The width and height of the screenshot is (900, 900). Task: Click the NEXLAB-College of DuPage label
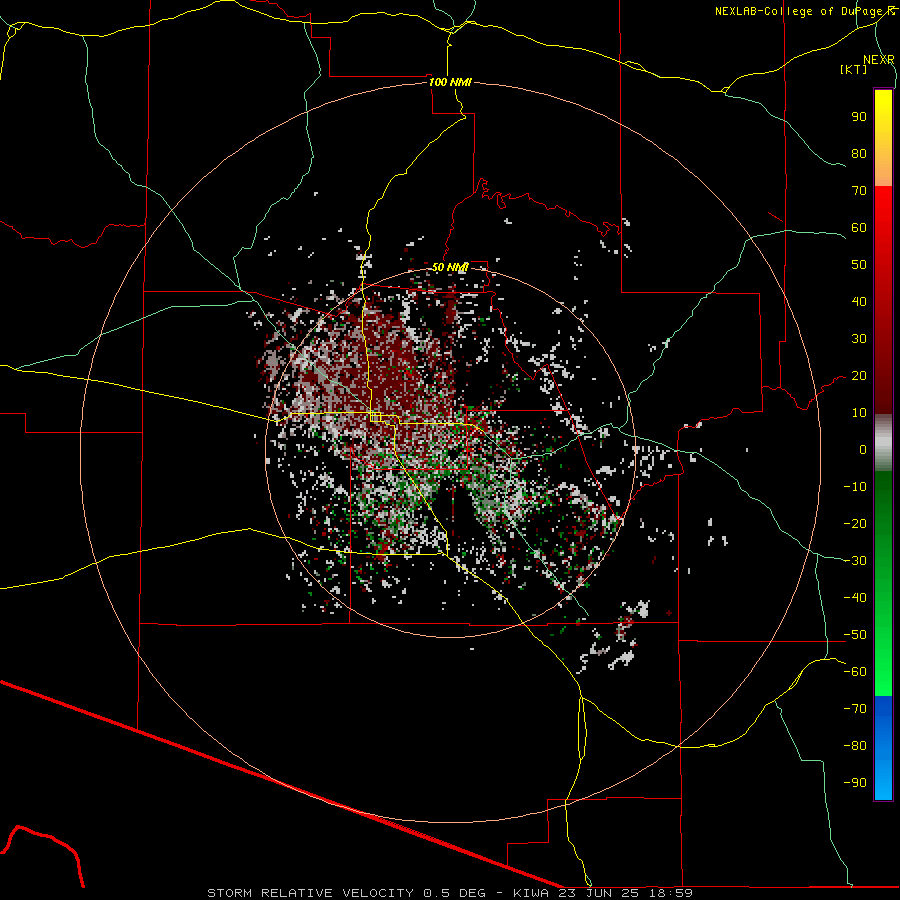pos(804,11)
